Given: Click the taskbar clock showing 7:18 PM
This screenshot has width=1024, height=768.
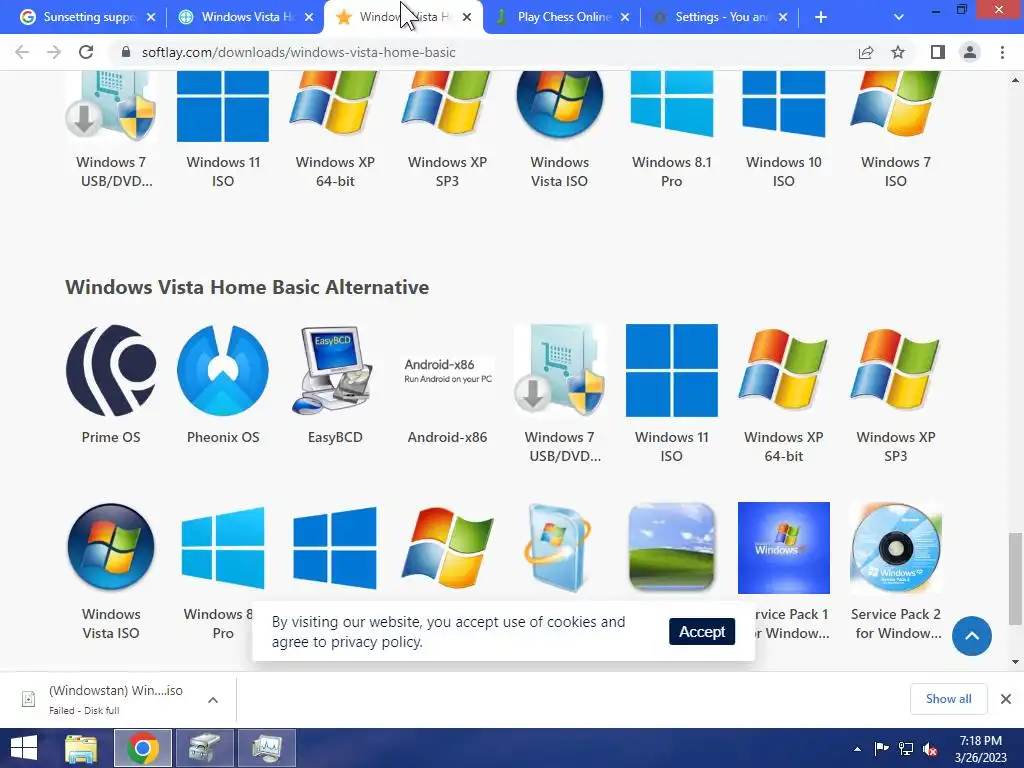Looking at the screenshot, I should [x=980, y=749].
